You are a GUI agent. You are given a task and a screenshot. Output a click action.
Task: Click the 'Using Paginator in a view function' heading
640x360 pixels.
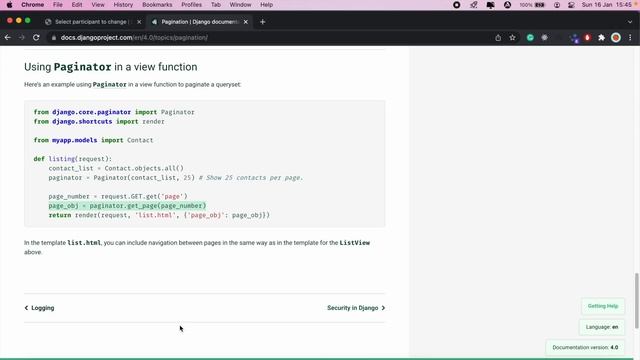coord(111,67)
